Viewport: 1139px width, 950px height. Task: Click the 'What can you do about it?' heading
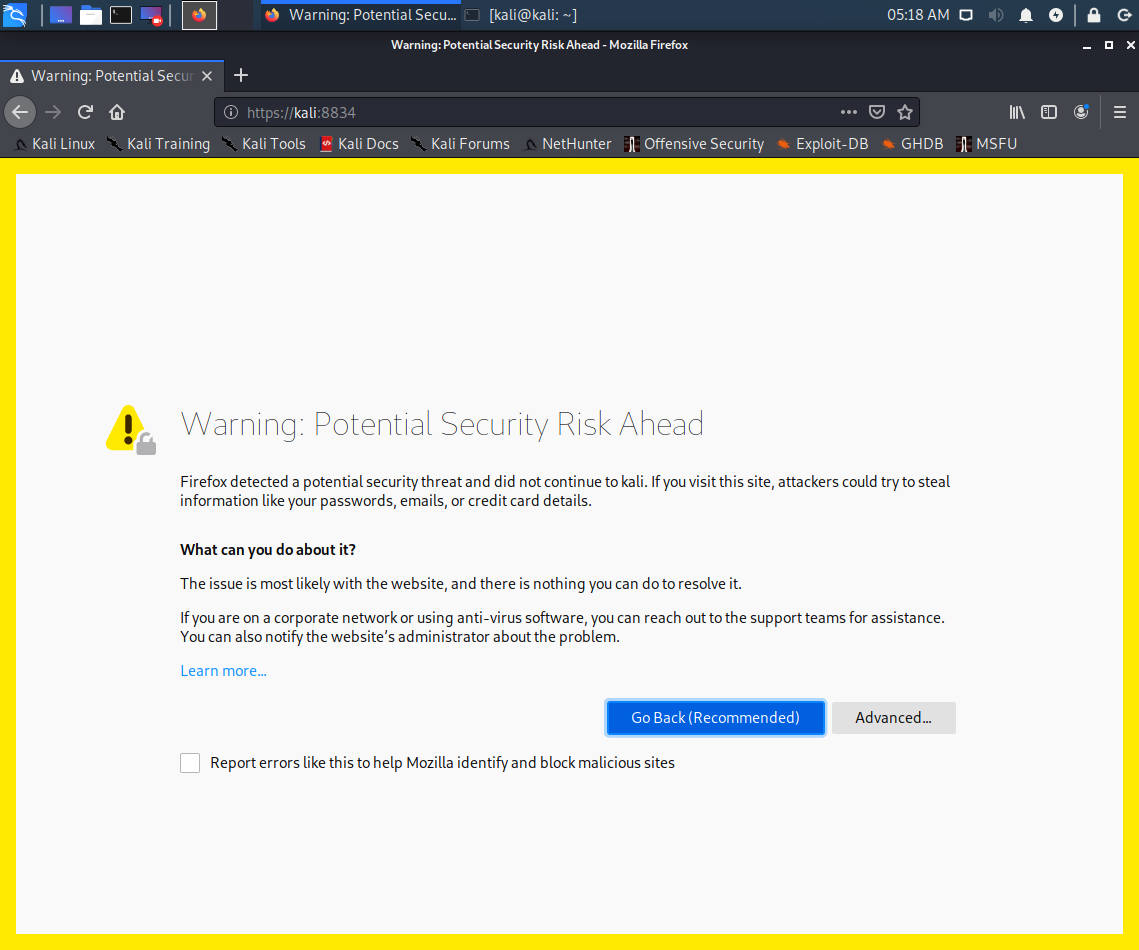click(268, 550)
